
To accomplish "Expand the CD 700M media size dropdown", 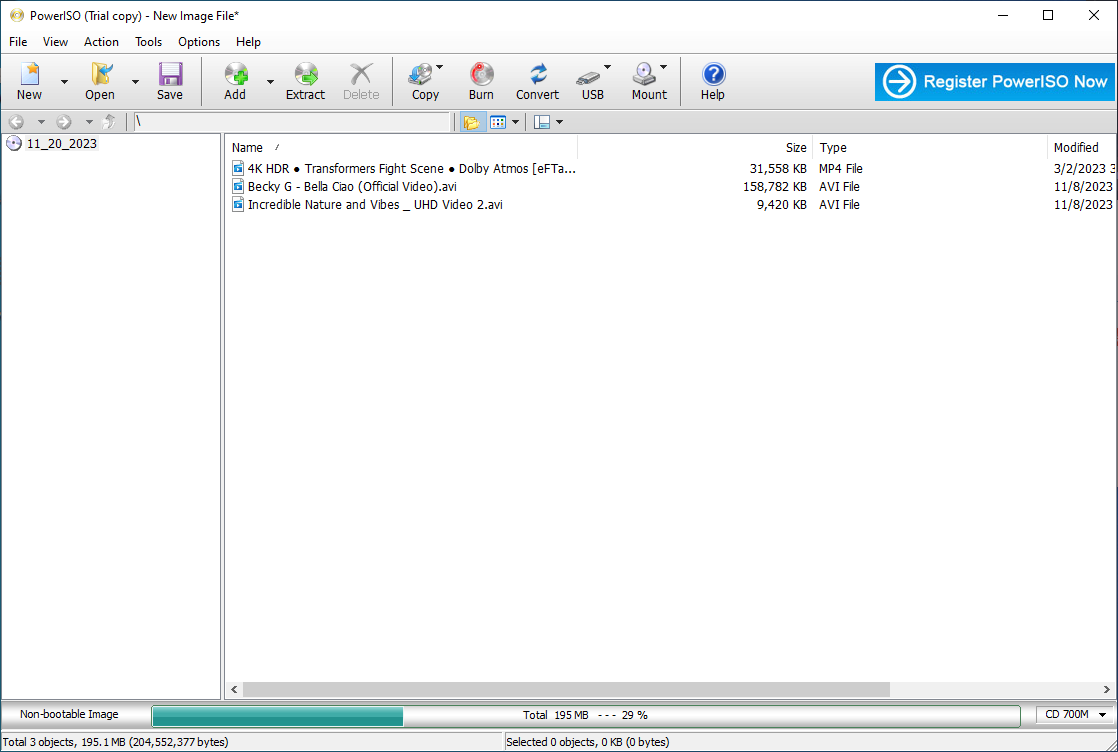I will 1076,714.
